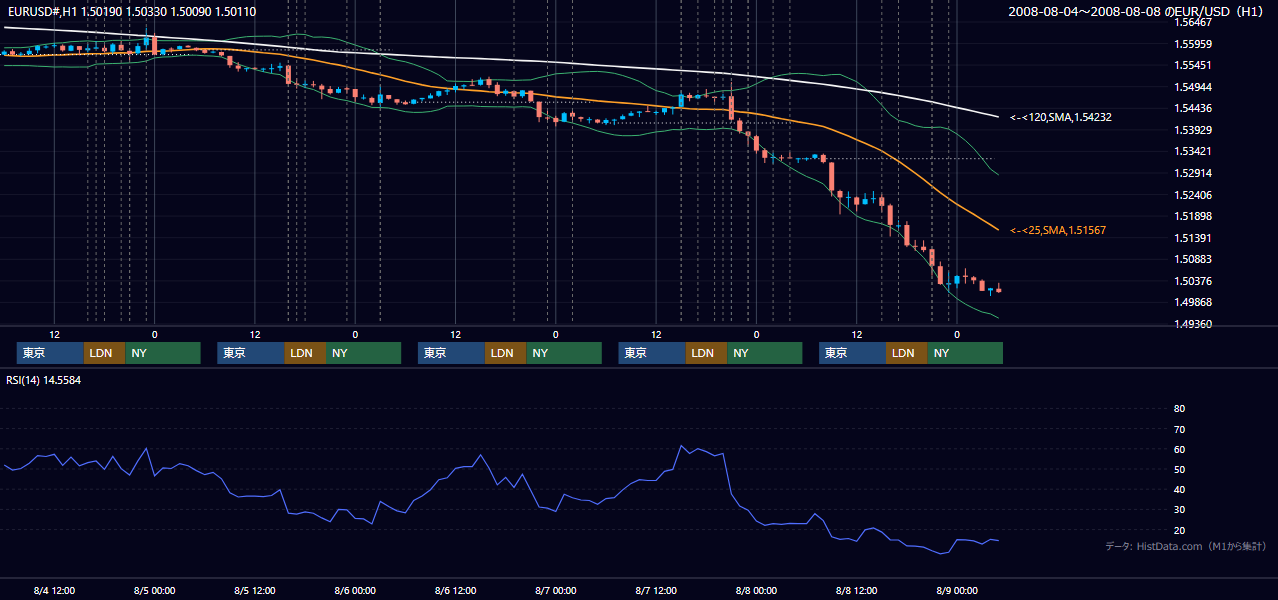Click RSI scale level 60

pos(1179,449)
